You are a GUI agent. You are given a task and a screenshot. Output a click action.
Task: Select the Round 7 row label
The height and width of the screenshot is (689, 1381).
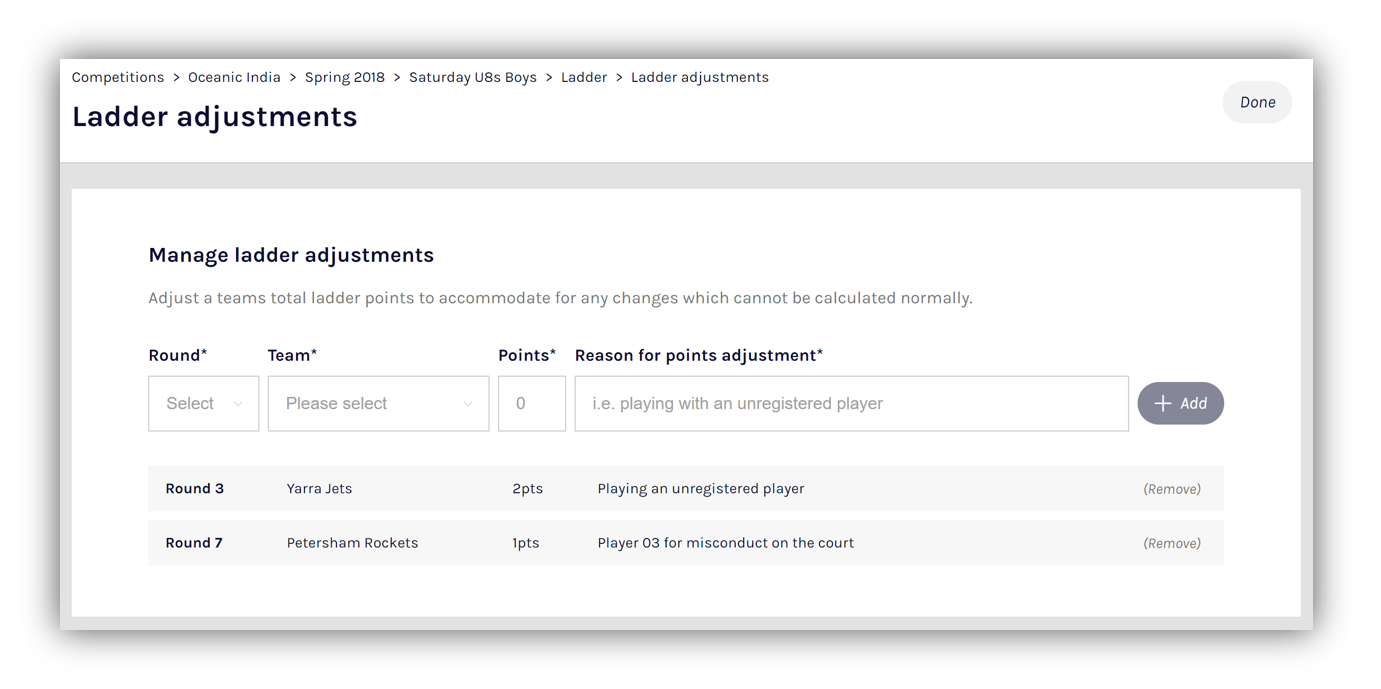(x=194, y=543)
